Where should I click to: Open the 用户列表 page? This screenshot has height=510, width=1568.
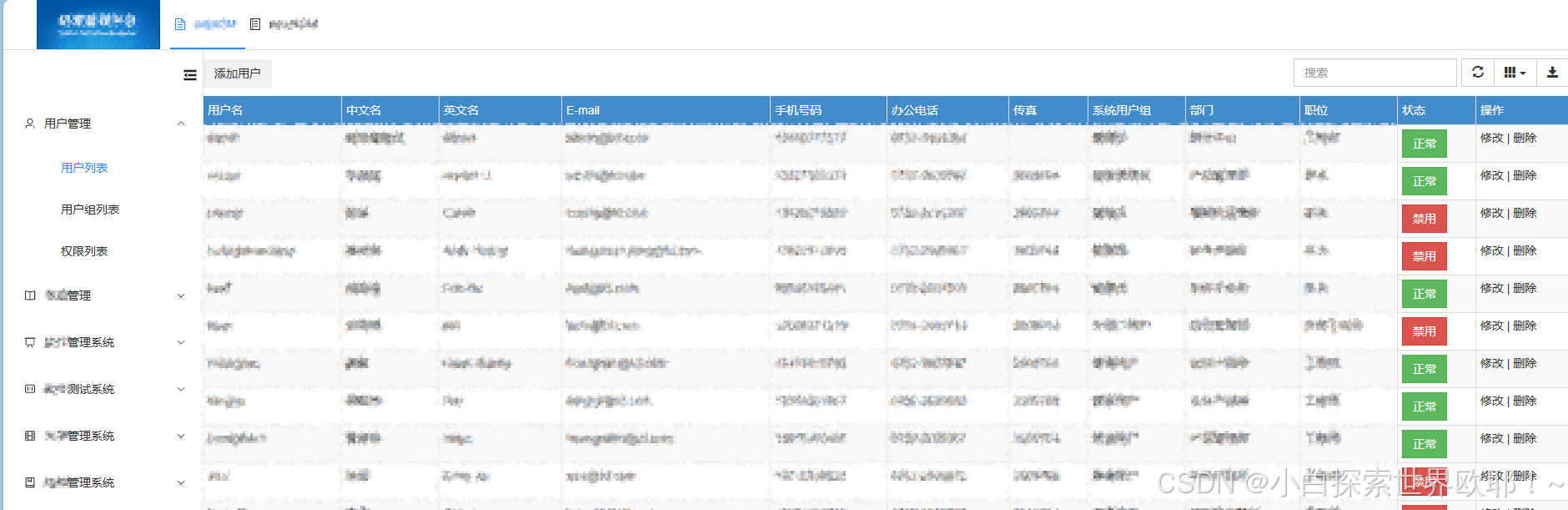84,168
